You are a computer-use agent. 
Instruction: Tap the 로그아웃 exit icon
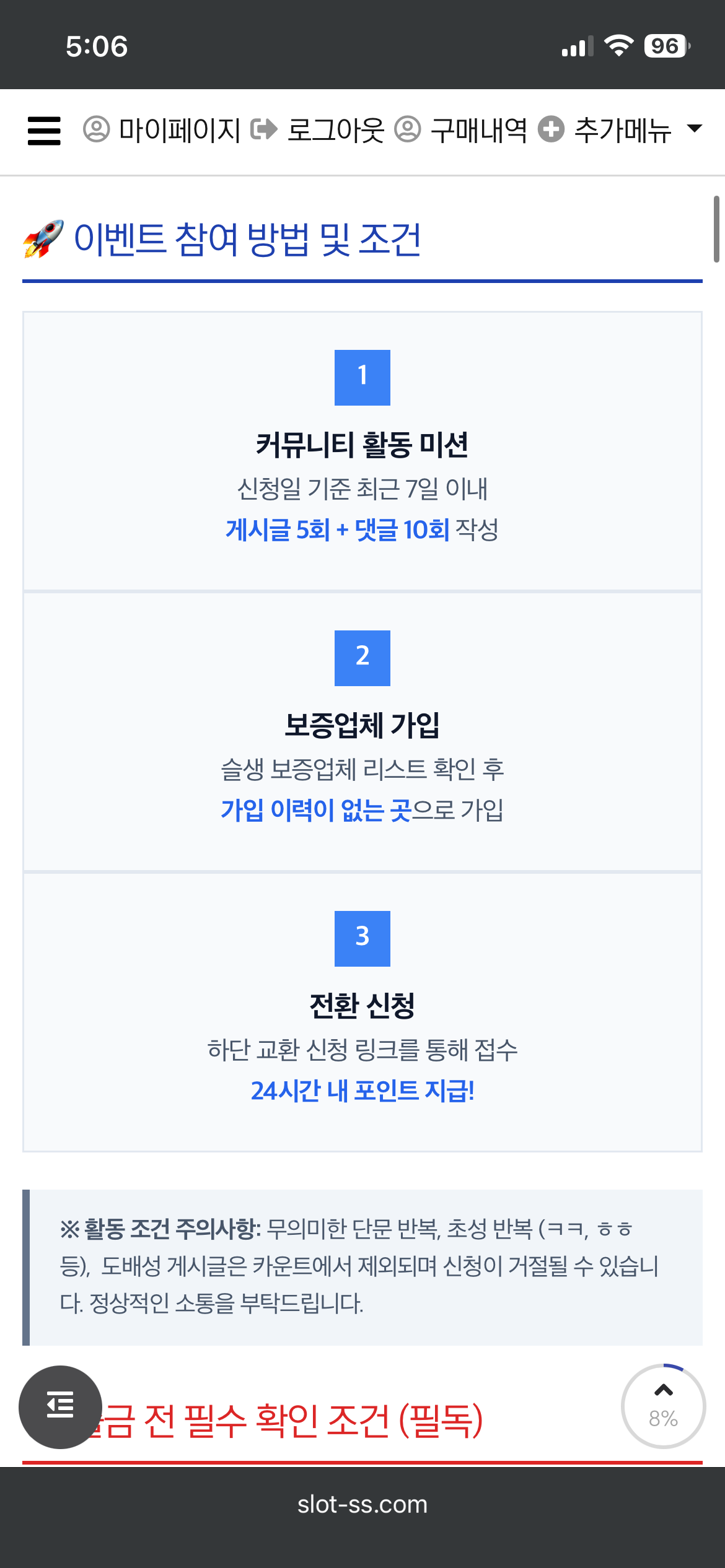tap(264, 129)
